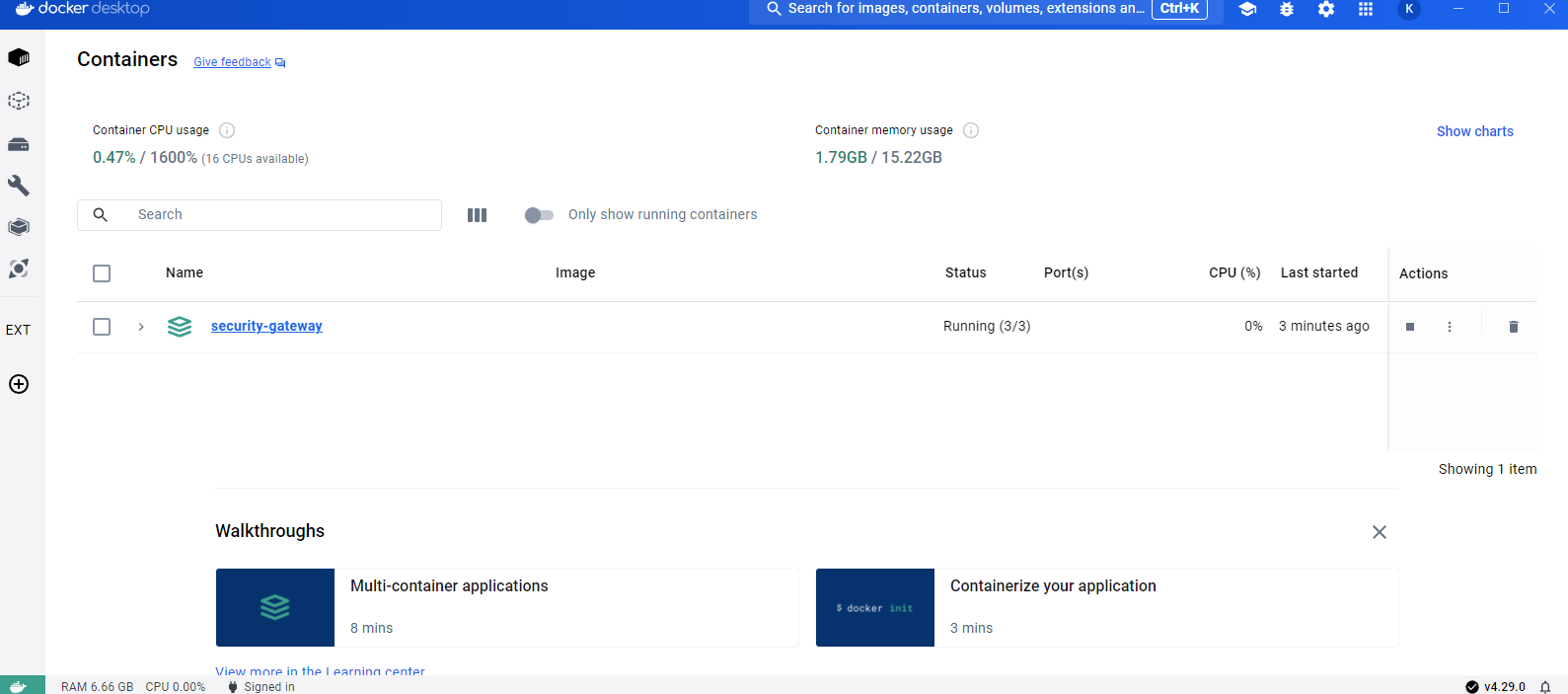Click memory usage info icon

pyautogui.click(x=971, y=130)
